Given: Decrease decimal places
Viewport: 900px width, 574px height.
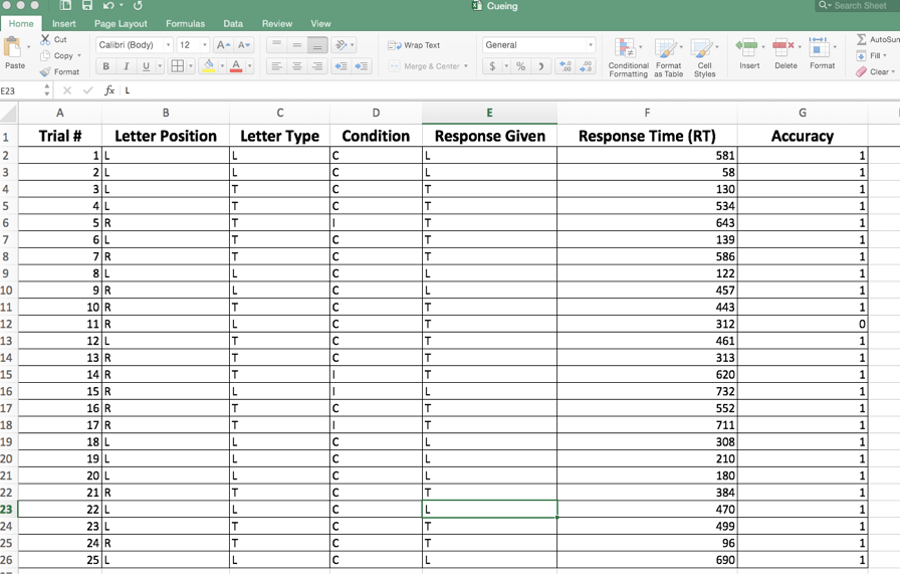Looking at the screenshot, I should (586, 66).
